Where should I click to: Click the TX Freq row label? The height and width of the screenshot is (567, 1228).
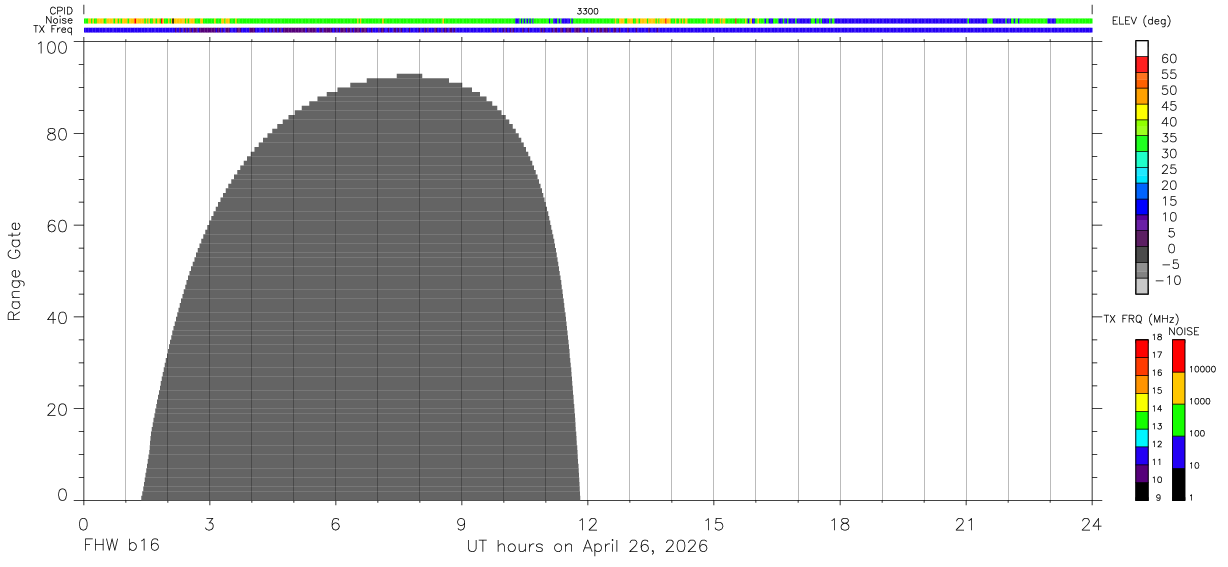[x=52, y=29]
